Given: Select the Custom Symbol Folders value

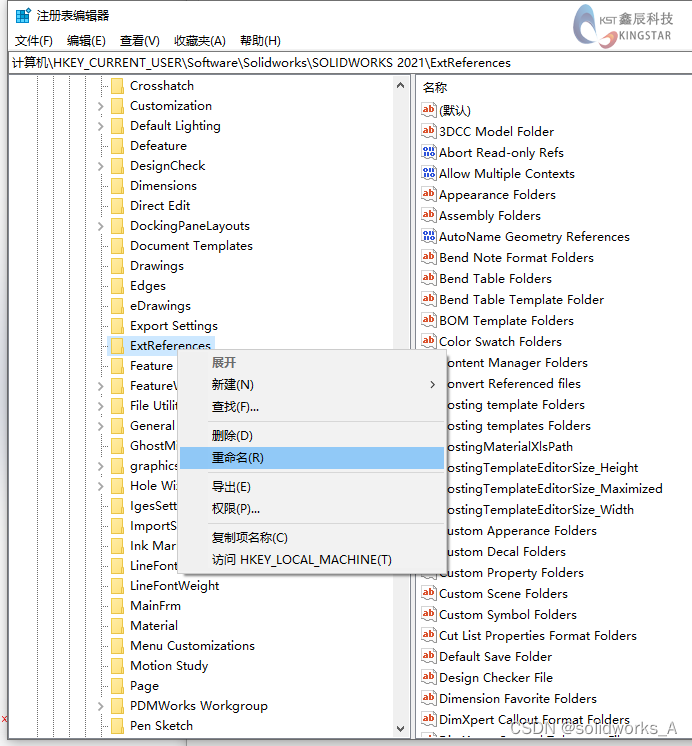Looking at the screenshot, I should pyautogui.click(x=508, y=614).
